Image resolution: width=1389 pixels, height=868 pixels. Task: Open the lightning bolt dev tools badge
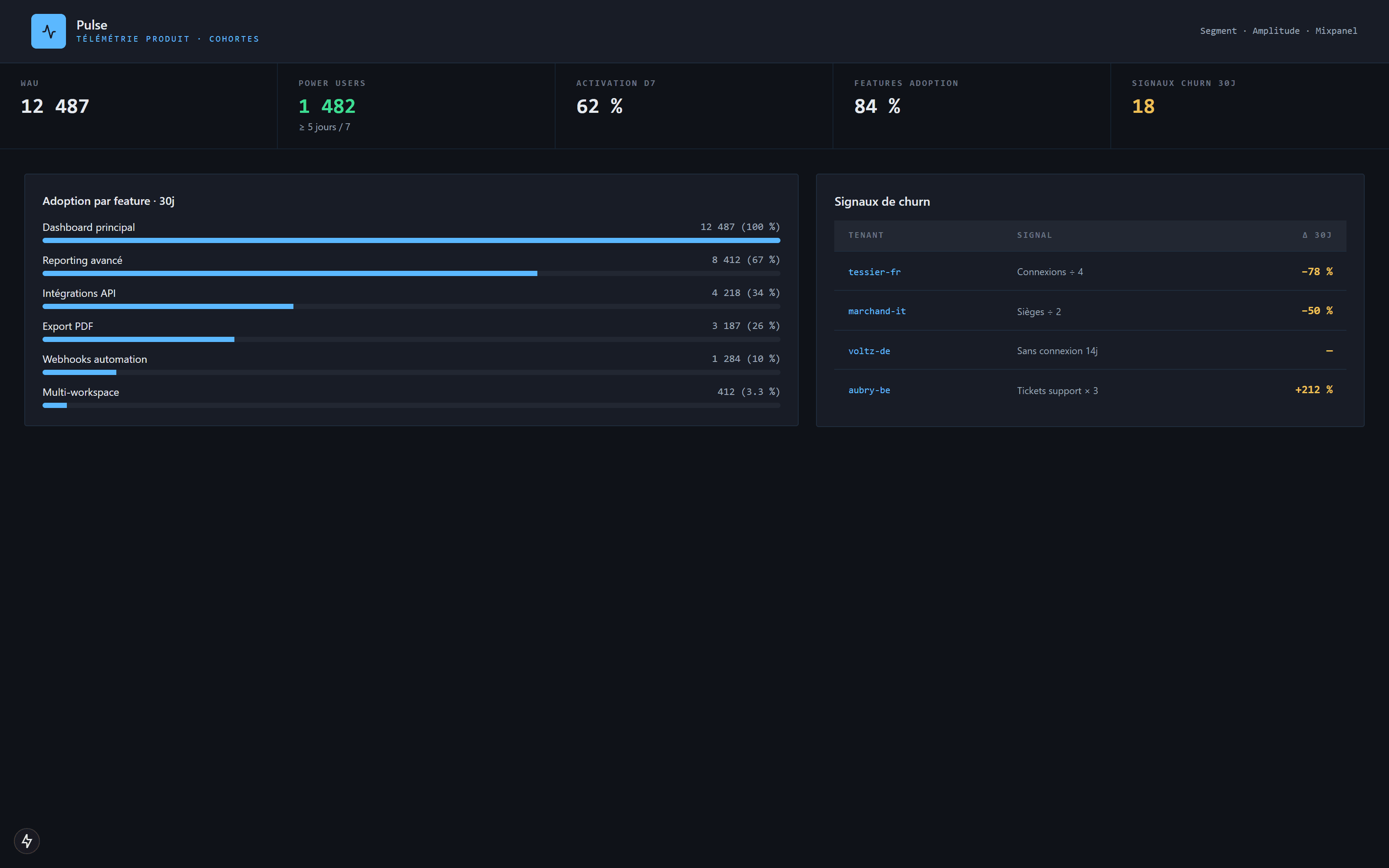[27, 841]
